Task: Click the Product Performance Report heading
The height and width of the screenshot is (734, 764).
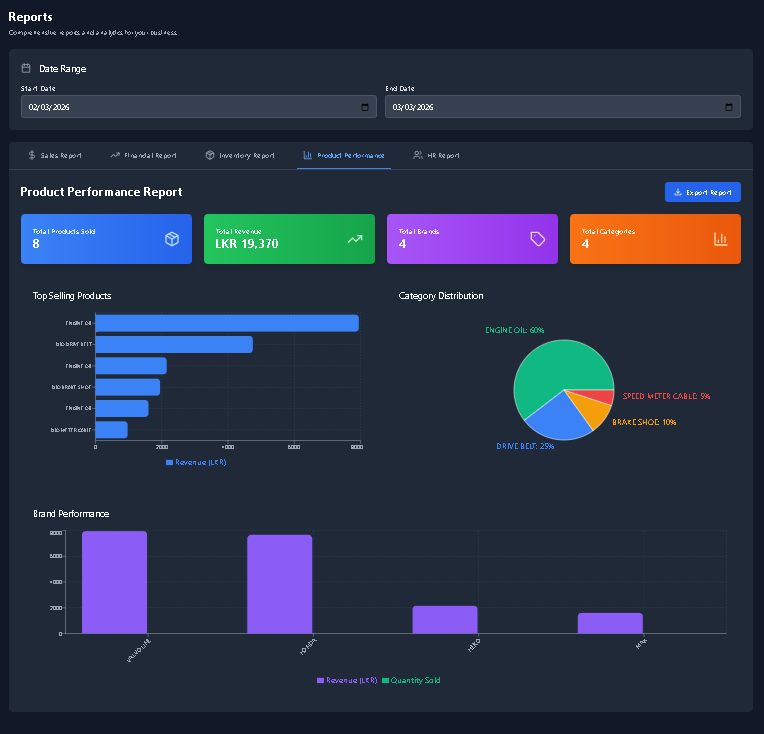Action: pos(101,192)
